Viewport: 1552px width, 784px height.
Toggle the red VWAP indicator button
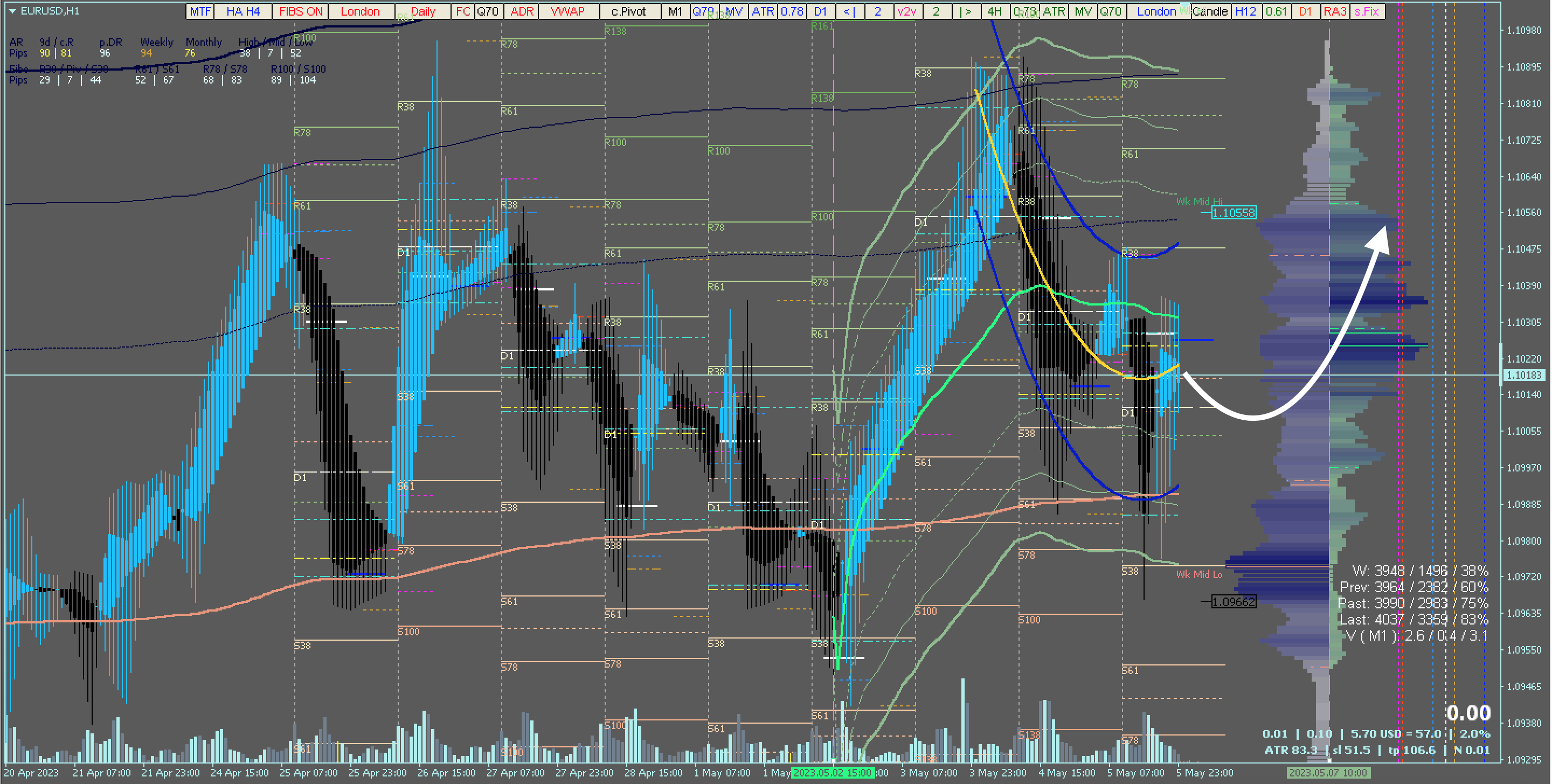[x=567, y=11]
